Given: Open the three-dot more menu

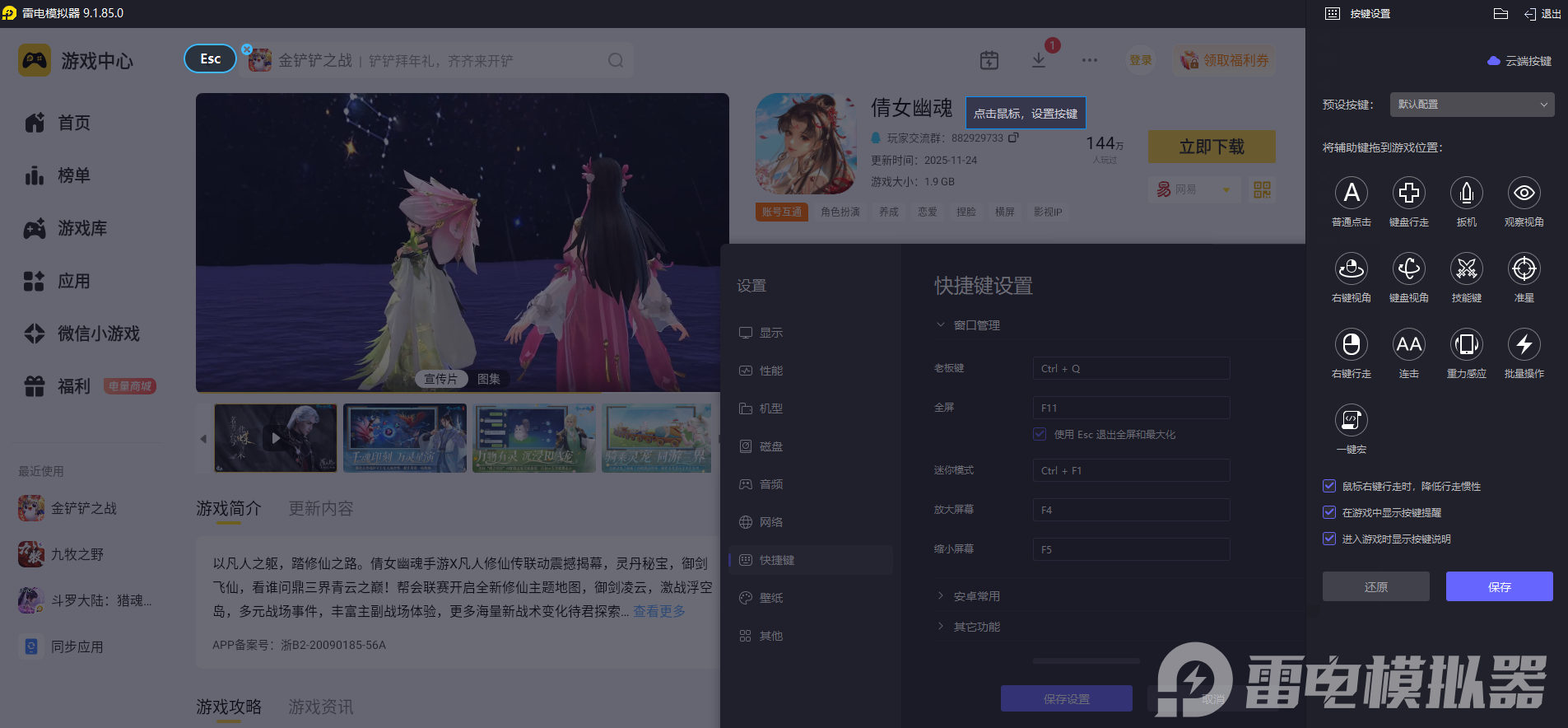Looking at the screenshot, I should coord(1090,60).
